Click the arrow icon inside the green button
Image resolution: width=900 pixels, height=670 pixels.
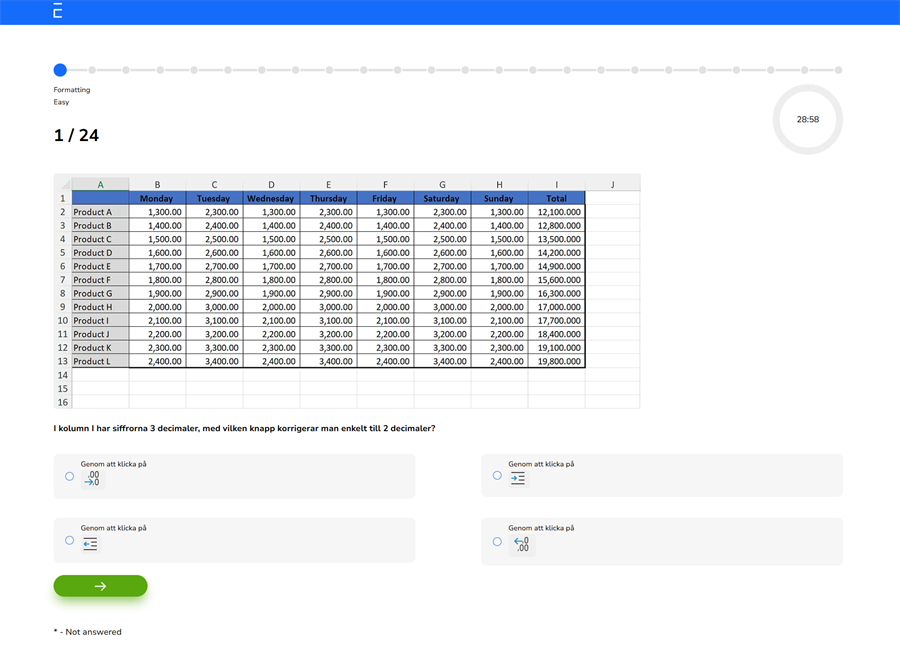100,586
